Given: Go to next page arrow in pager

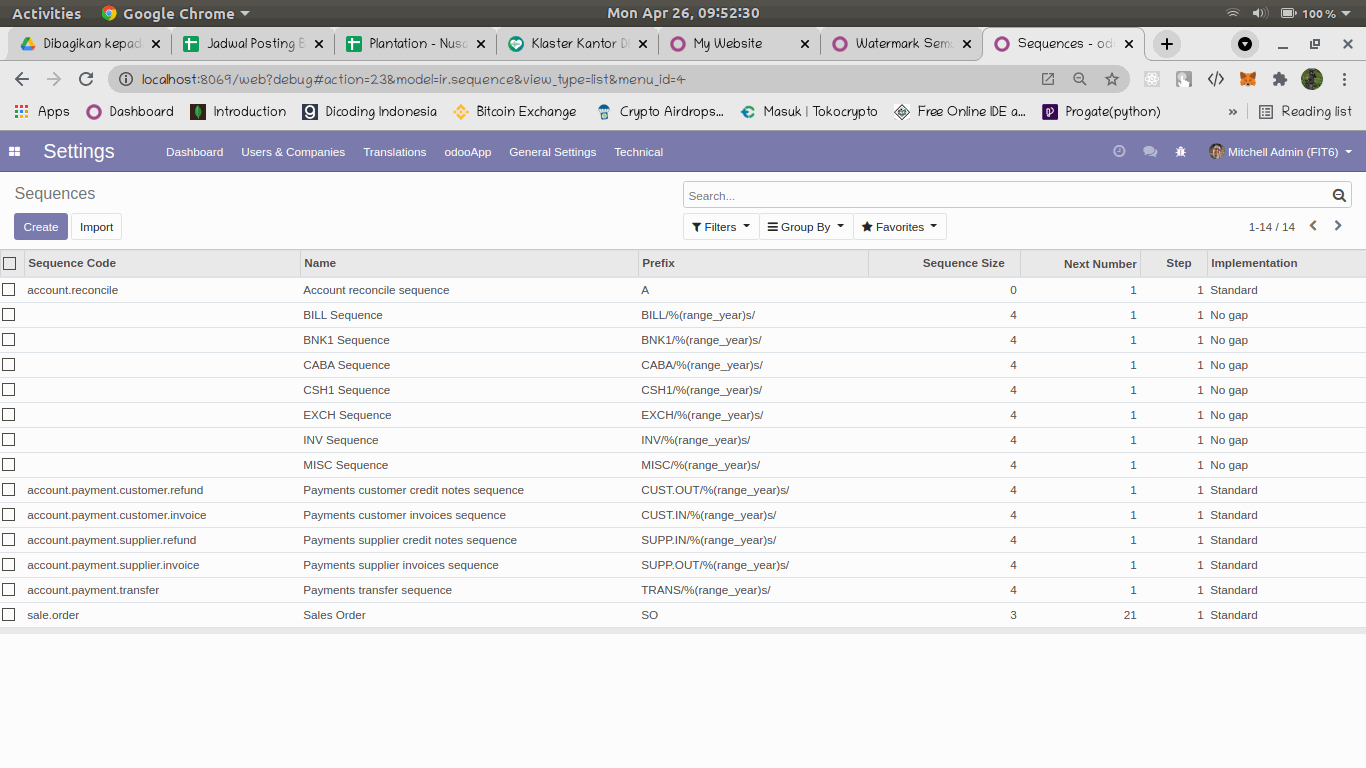Looking at the screenshot, I should (1338, 226).
